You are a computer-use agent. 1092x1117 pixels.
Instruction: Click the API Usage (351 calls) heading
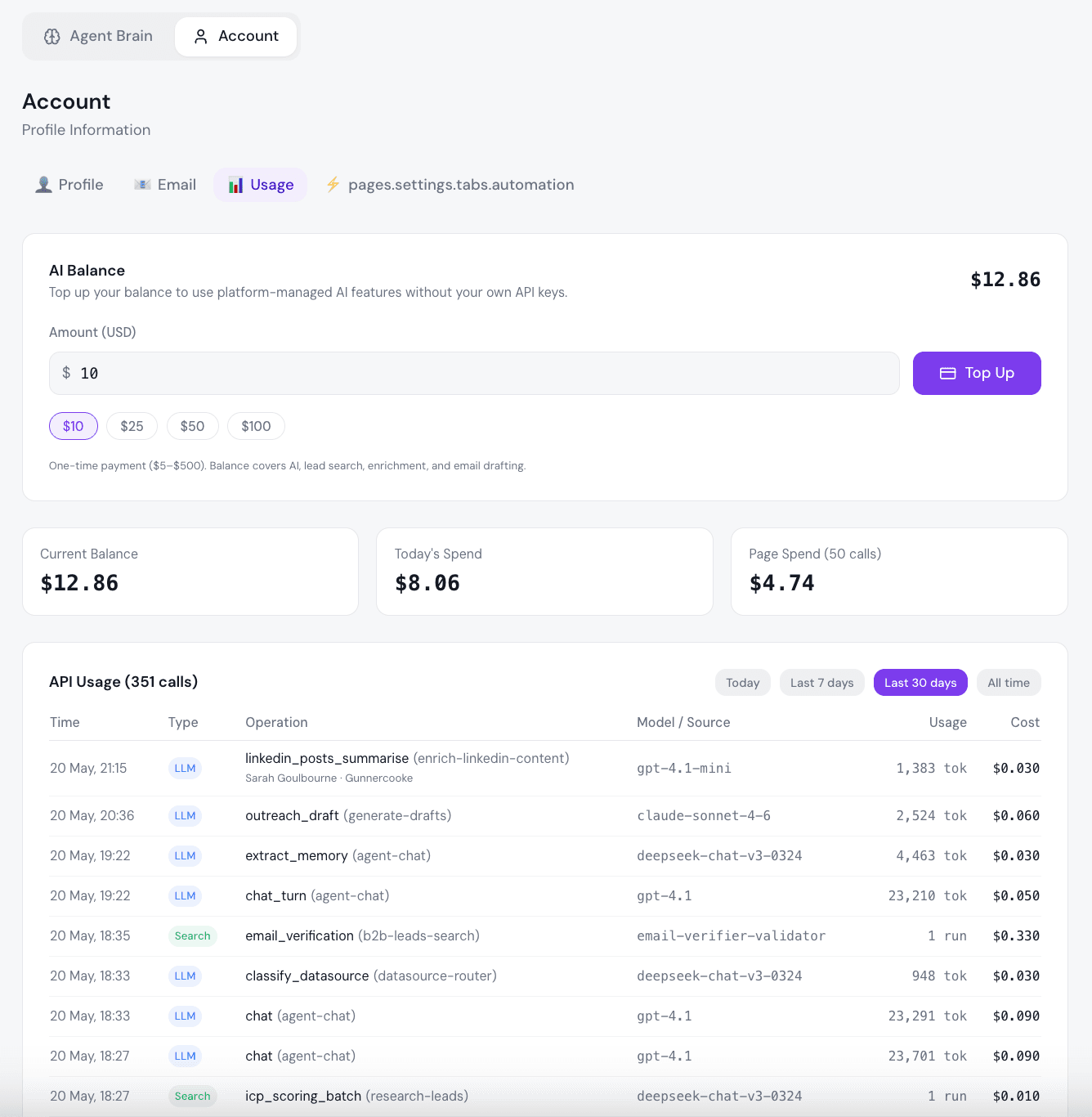pyautogui.click(x=123, y=682)
